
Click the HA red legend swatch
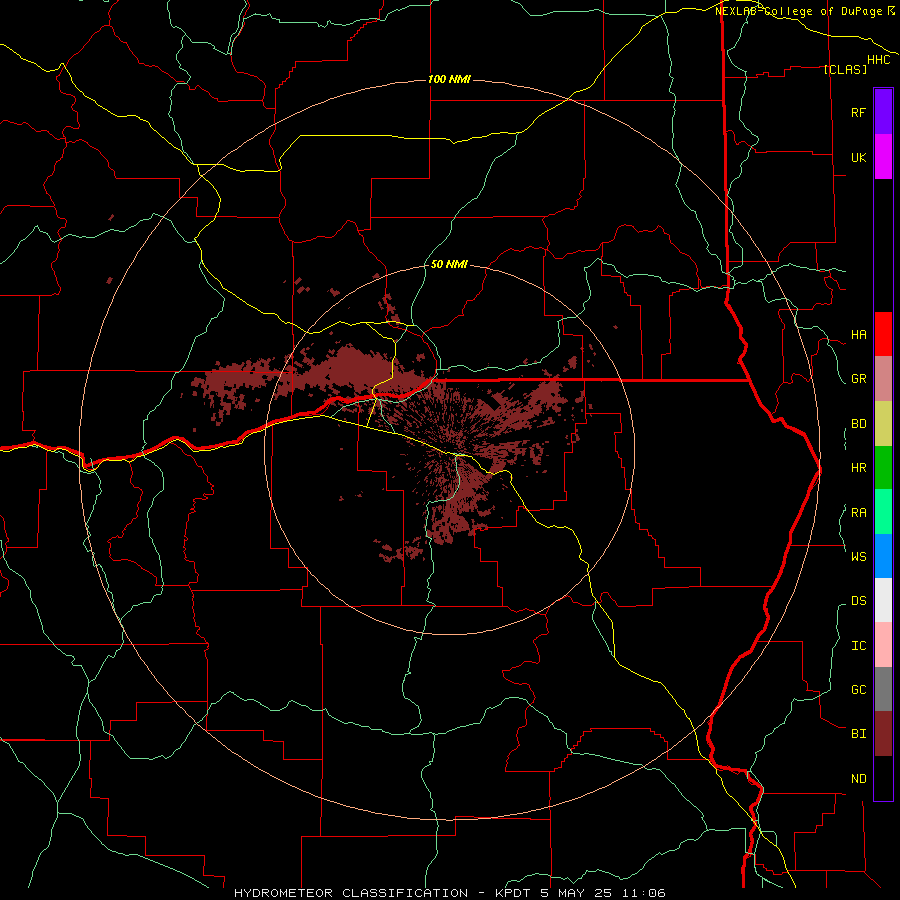click(x=883, y=334)
